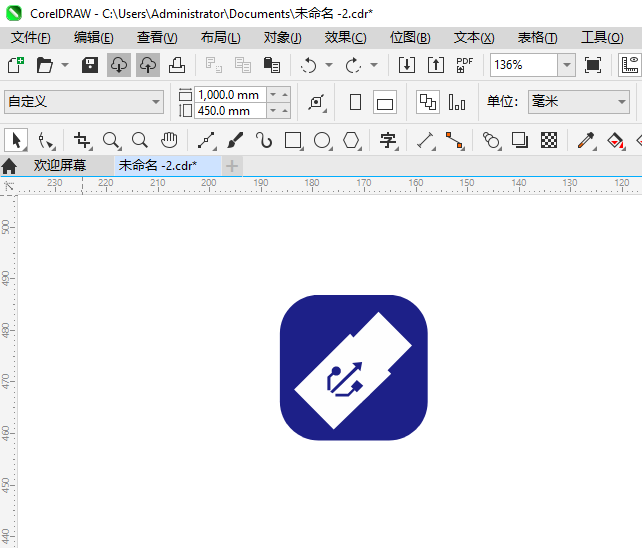642x548 pixels.
Task: Save the document with floppy icon
Action: (x=90, y=65)
